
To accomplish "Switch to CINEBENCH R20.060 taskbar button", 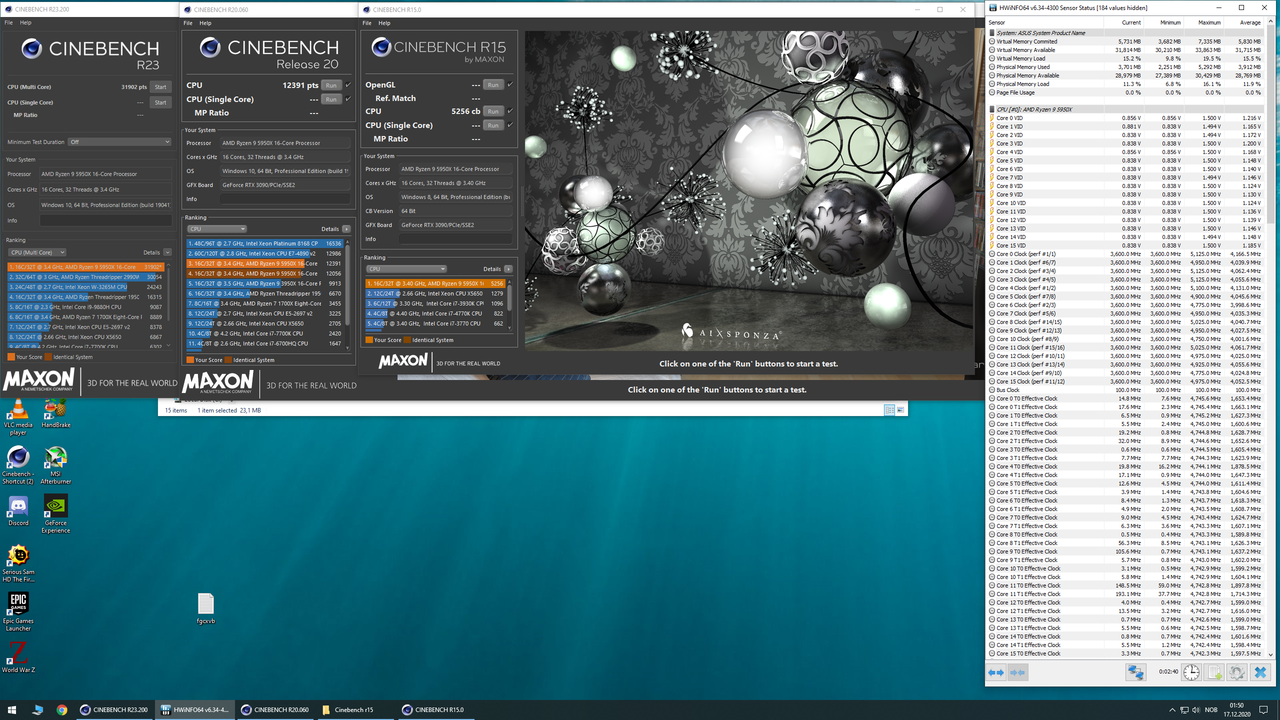I will click(x=275, y=710).
